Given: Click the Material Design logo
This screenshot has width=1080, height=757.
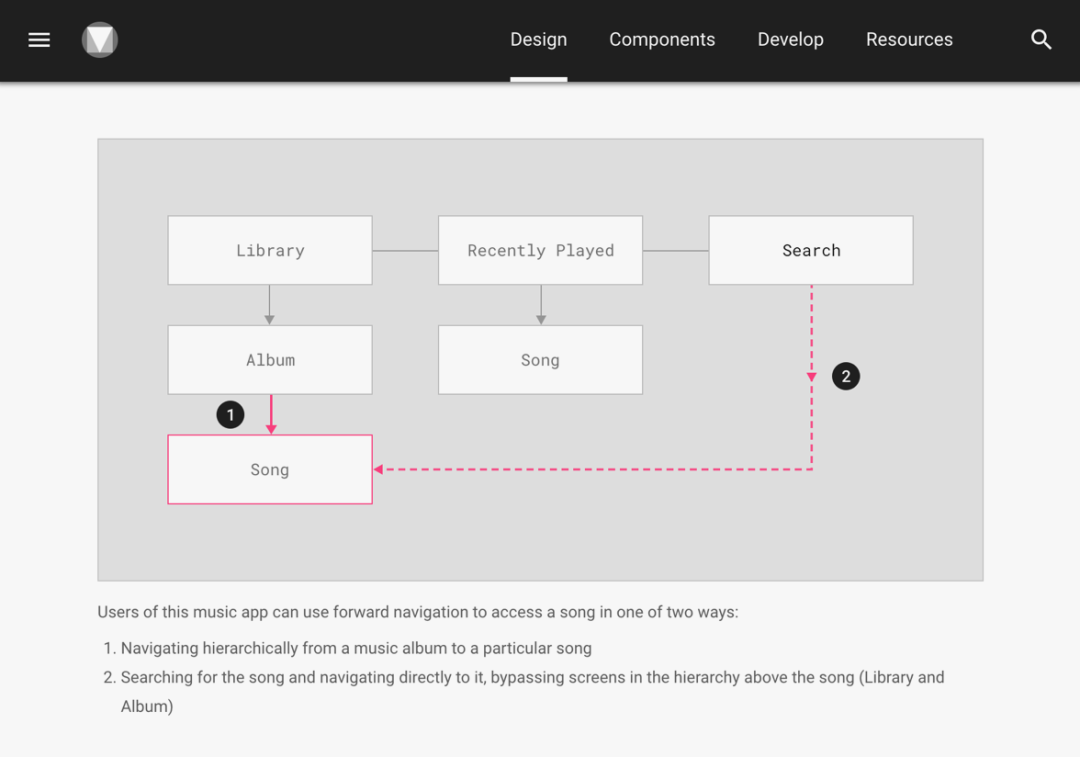Looking at the screenshot, I should coord(100,40).
